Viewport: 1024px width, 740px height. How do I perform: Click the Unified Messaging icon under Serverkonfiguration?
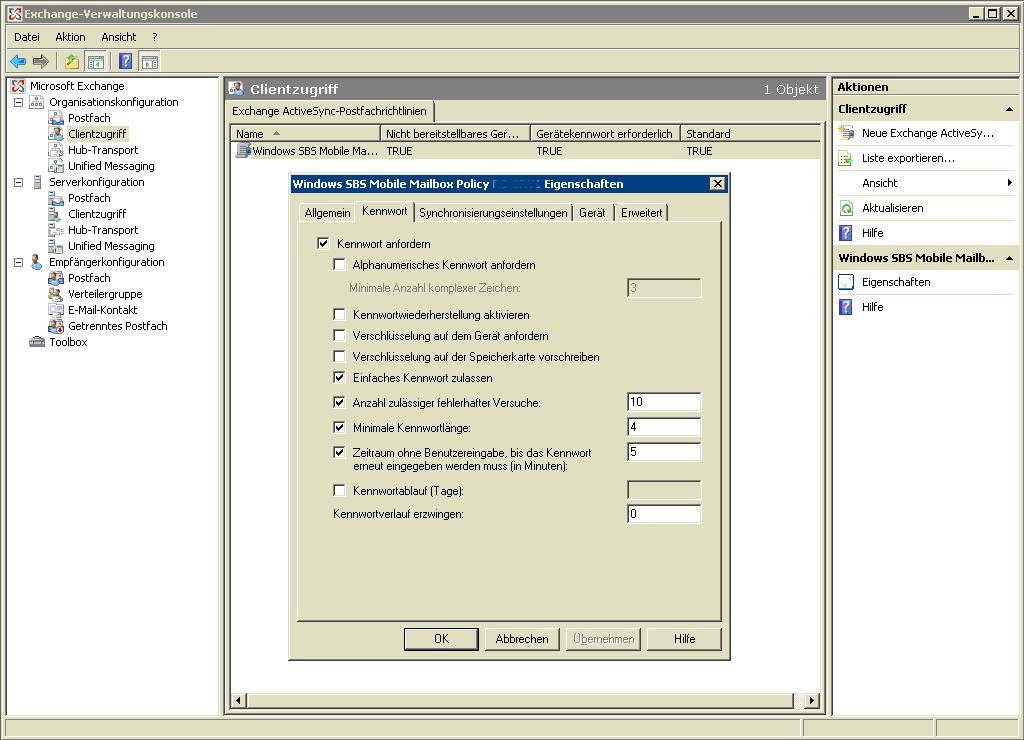pyautogui.click(x=56, y=246)
